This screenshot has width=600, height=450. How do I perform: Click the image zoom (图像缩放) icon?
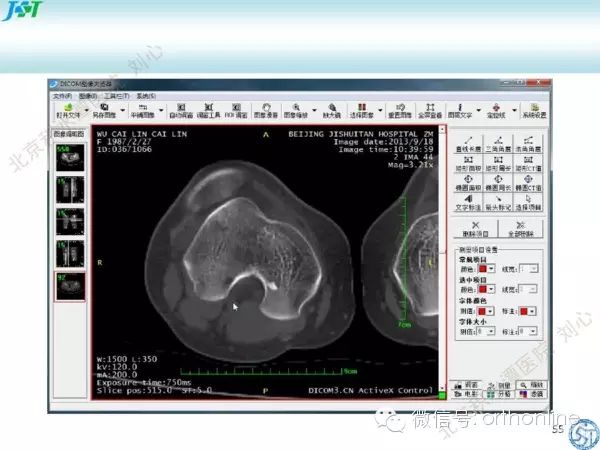click(296, 110)
